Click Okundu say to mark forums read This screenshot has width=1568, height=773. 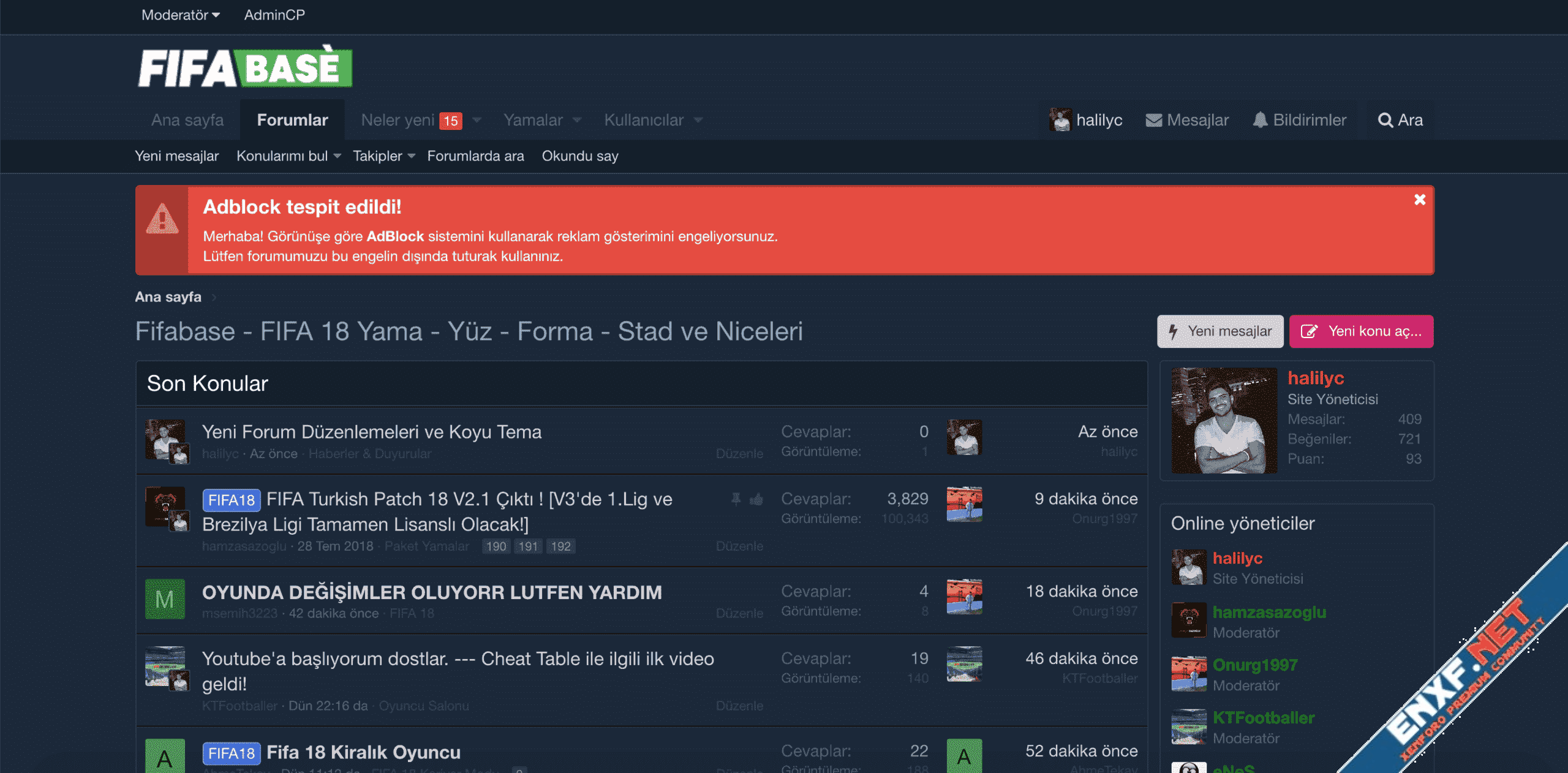[x=579, y=156]
